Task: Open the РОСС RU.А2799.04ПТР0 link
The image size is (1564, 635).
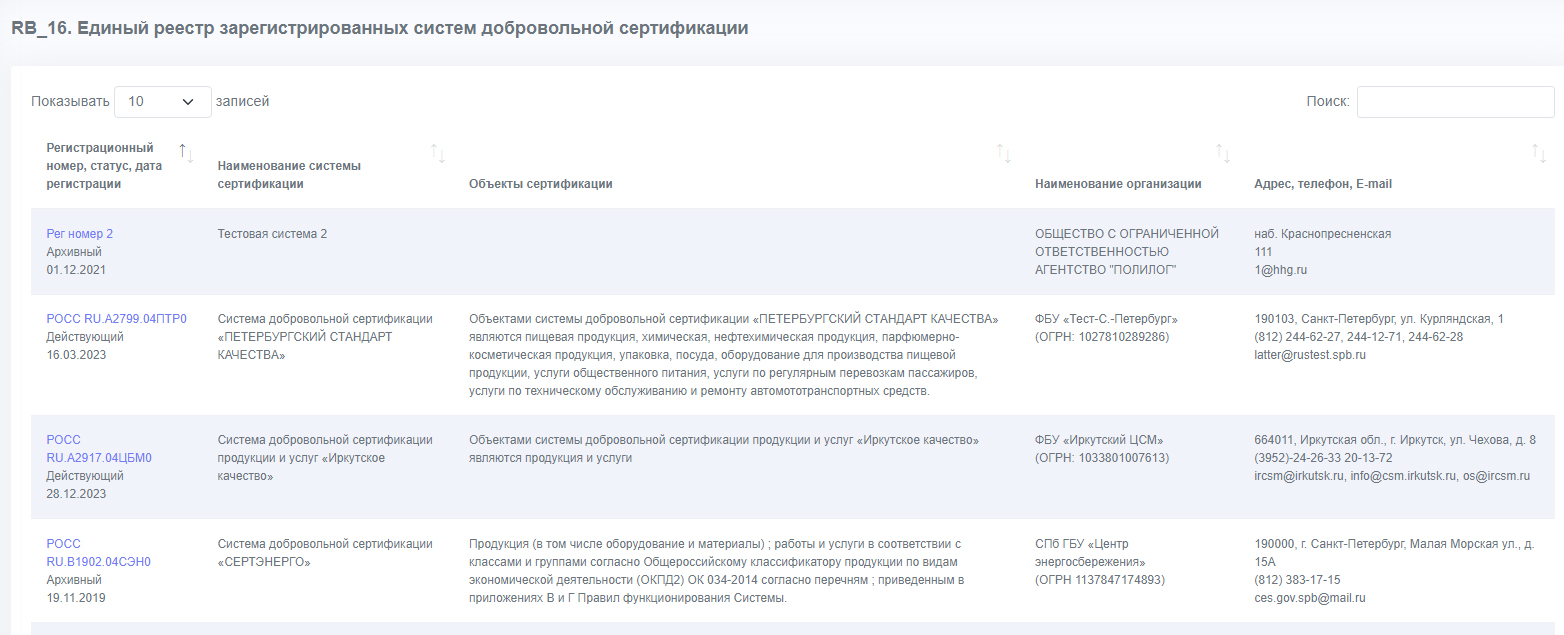Action: pyautogui.click(x=117, y=319)
